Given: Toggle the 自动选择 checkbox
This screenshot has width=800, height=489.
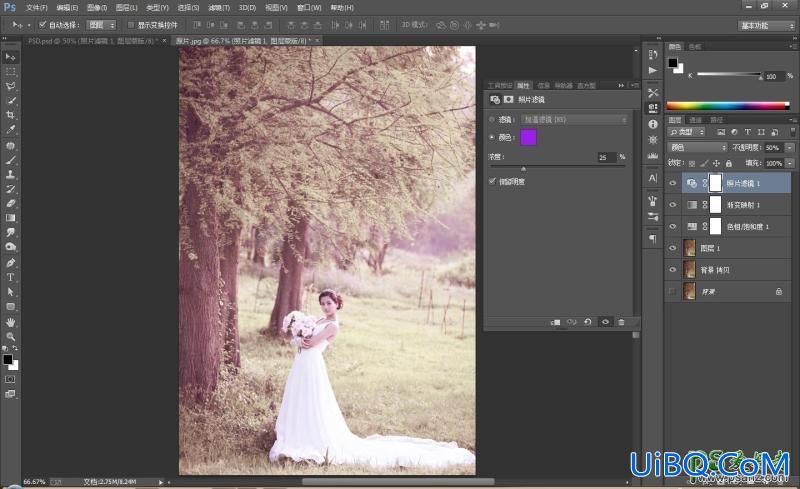Looking at the screenshot, I should (x=43, y=25).
